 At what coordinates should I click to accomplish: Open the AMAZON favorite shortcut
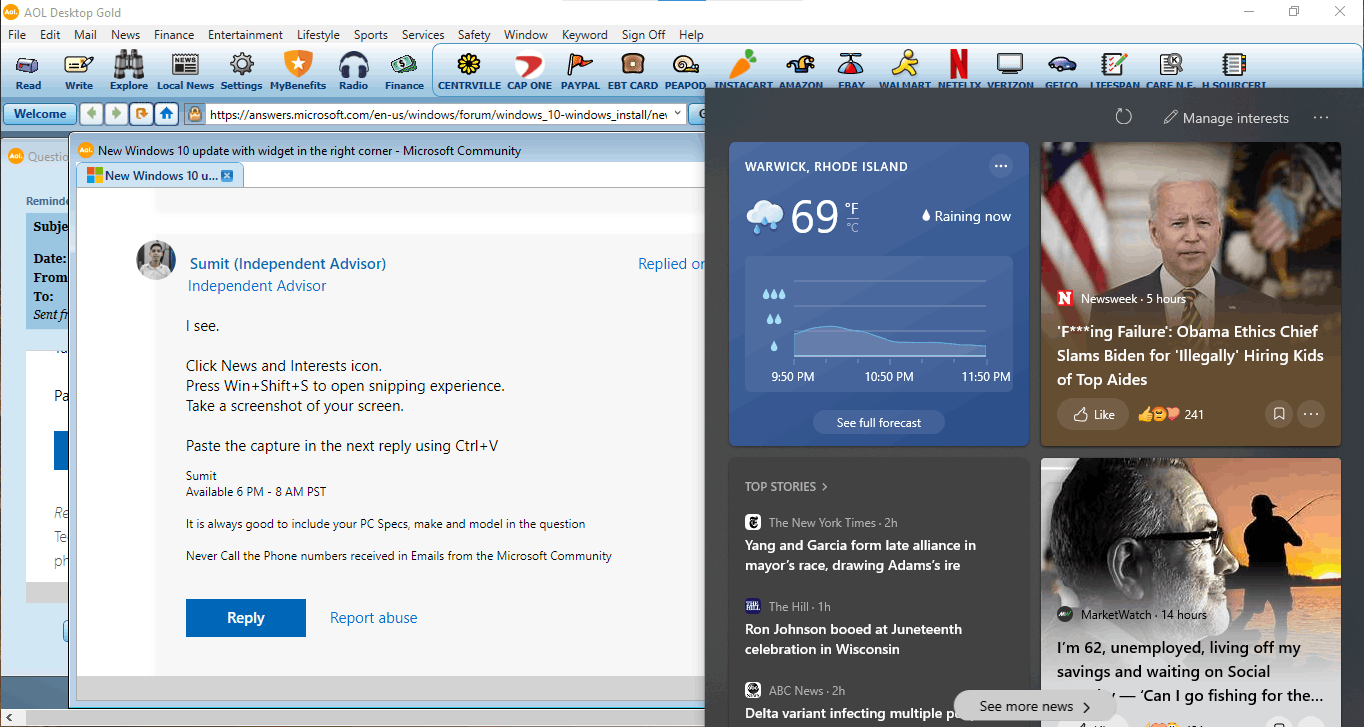tap(800, 71)
